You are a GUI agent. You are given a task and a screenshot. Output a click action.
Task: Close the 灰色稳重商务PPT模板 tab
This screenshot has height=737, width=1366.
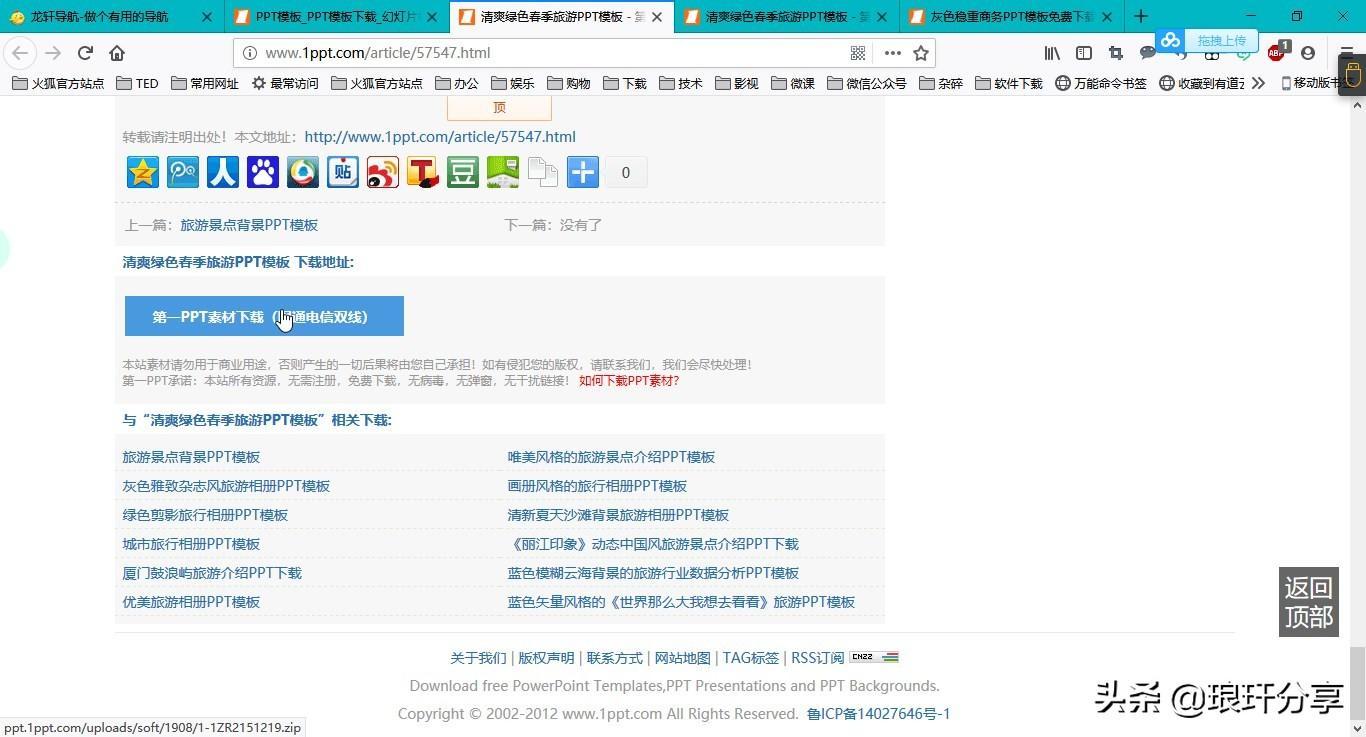[x=1106, y=16]
